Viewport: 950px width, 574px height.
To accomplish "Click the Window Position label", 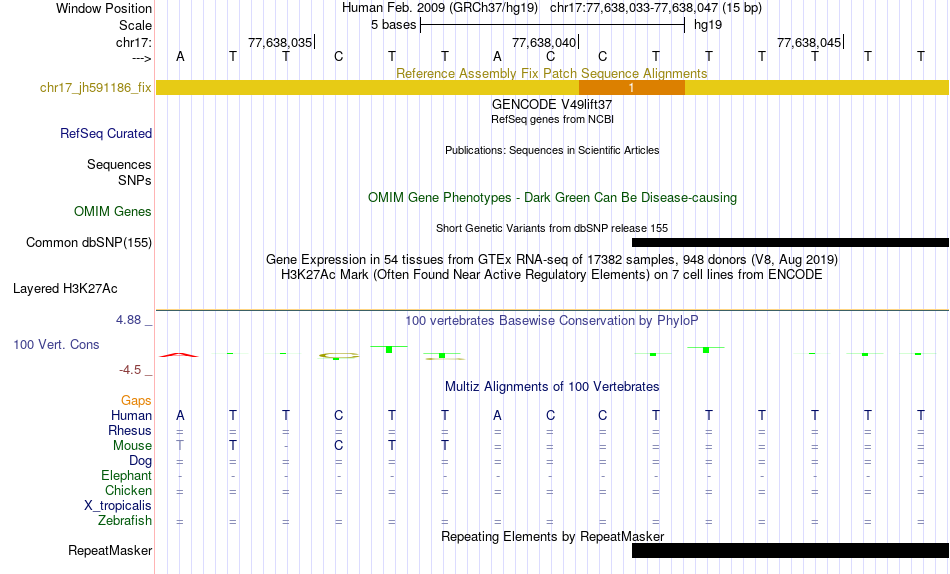I will [104, 8].
